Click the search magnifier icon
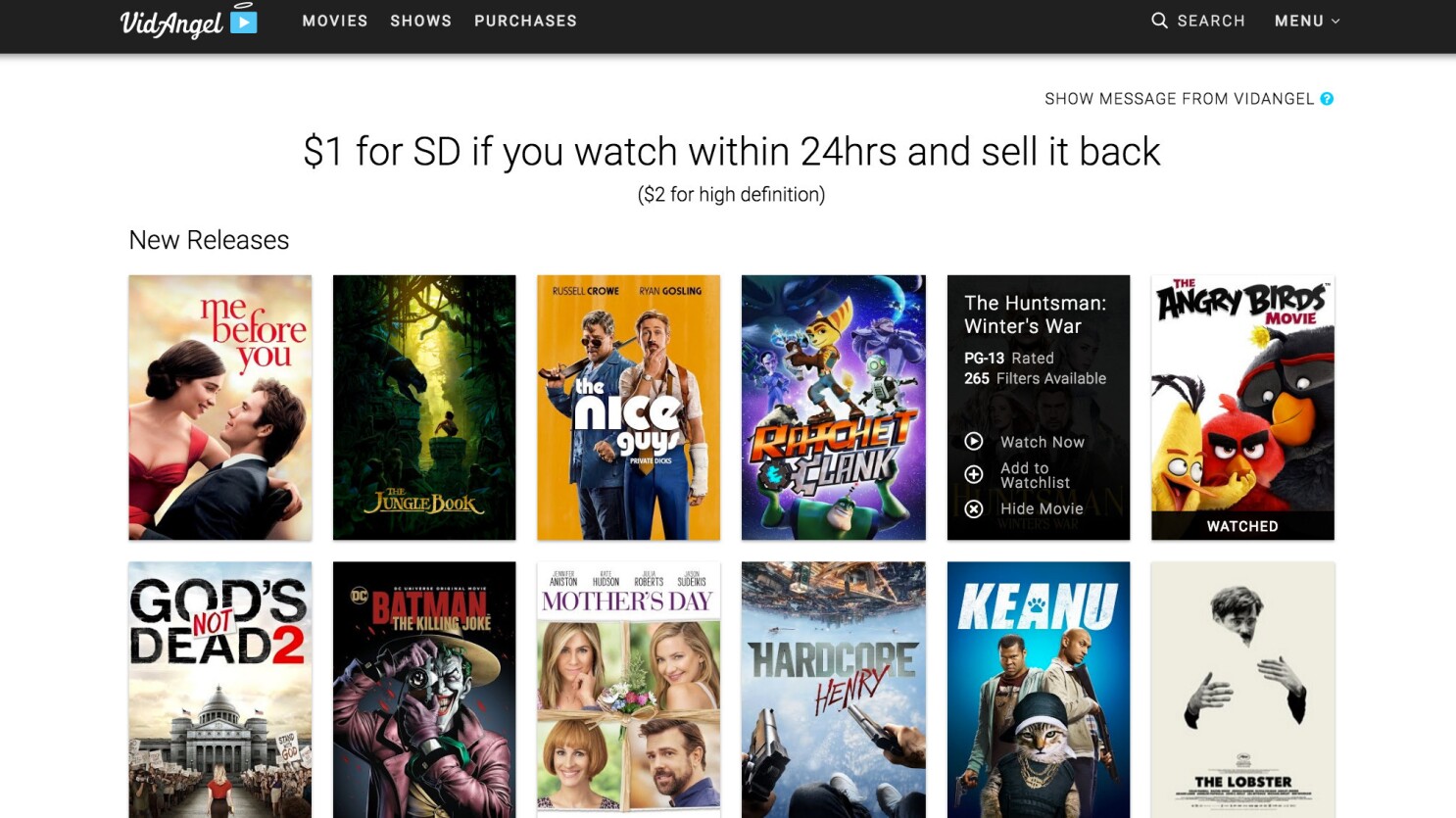Viewport: 1456px width, 818px height. [1159, 21]
